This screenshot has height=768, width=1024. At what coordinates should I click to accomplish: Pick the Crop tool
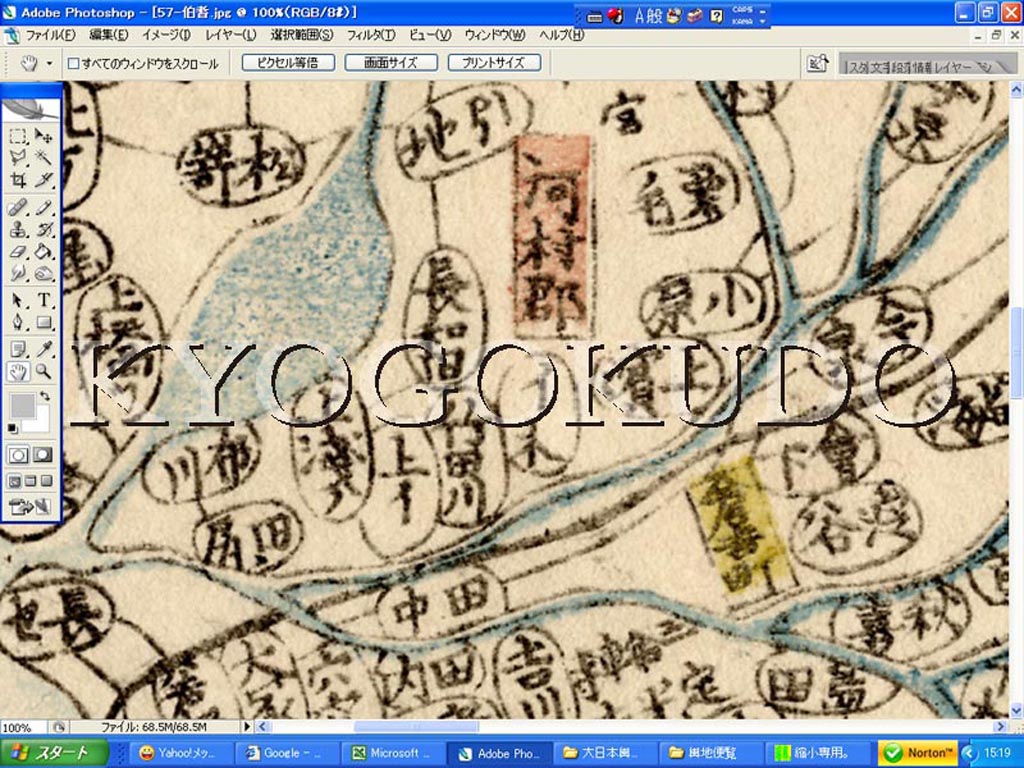click(x=18, y=180)
